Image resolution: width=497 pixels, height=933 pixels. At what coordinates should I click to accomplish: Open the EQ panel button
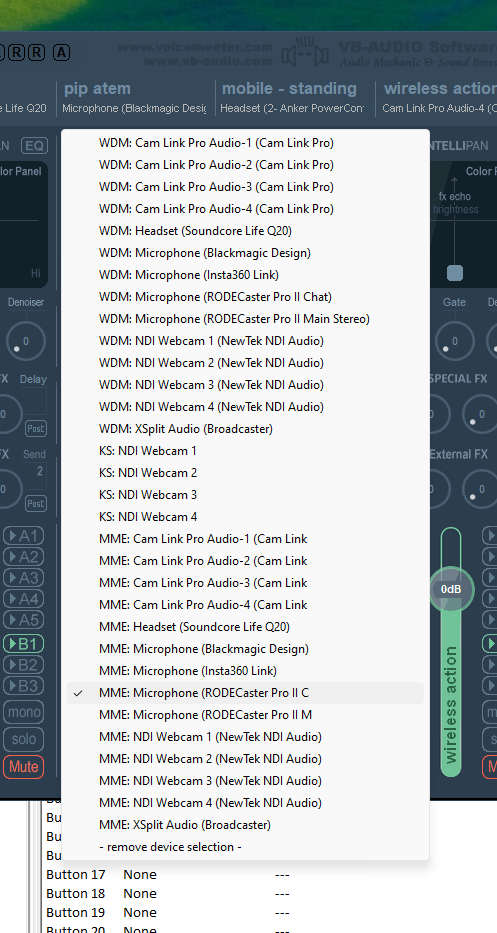point(35,146)
